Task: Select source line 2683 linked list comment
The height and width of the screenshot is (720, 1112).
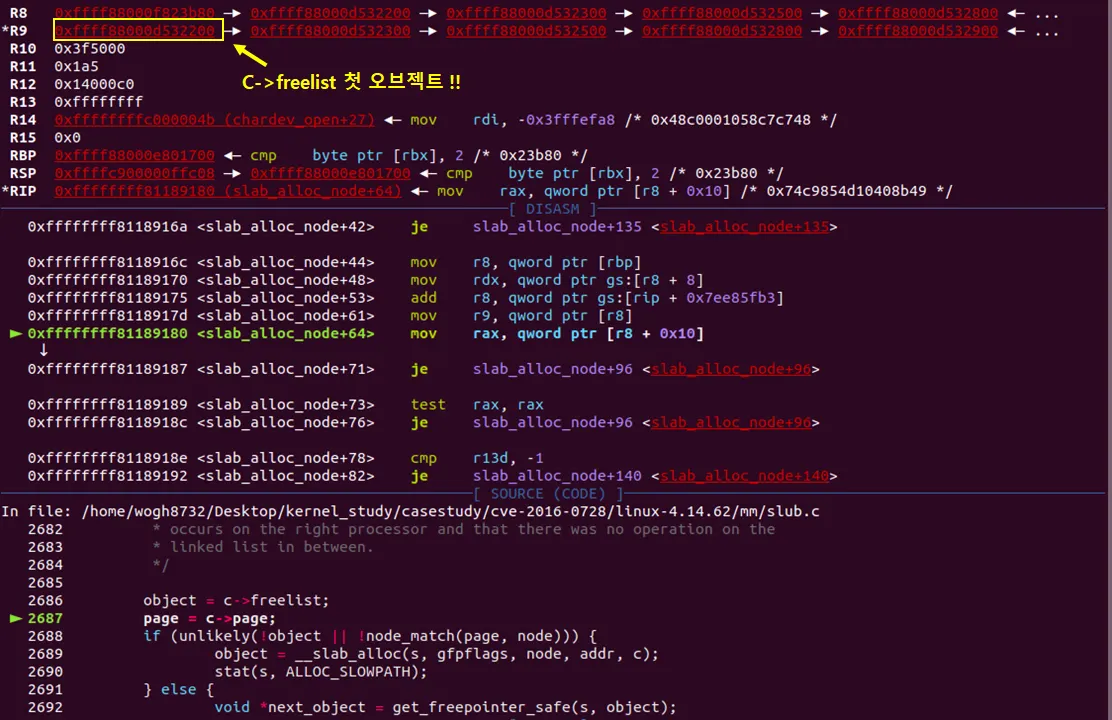Action: pos(262,546)
